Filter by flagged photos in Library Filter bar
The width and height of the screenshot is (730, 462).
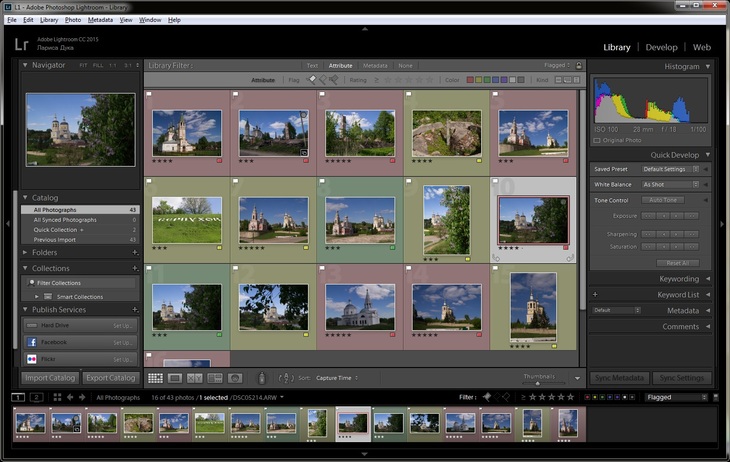click(312, 80)
